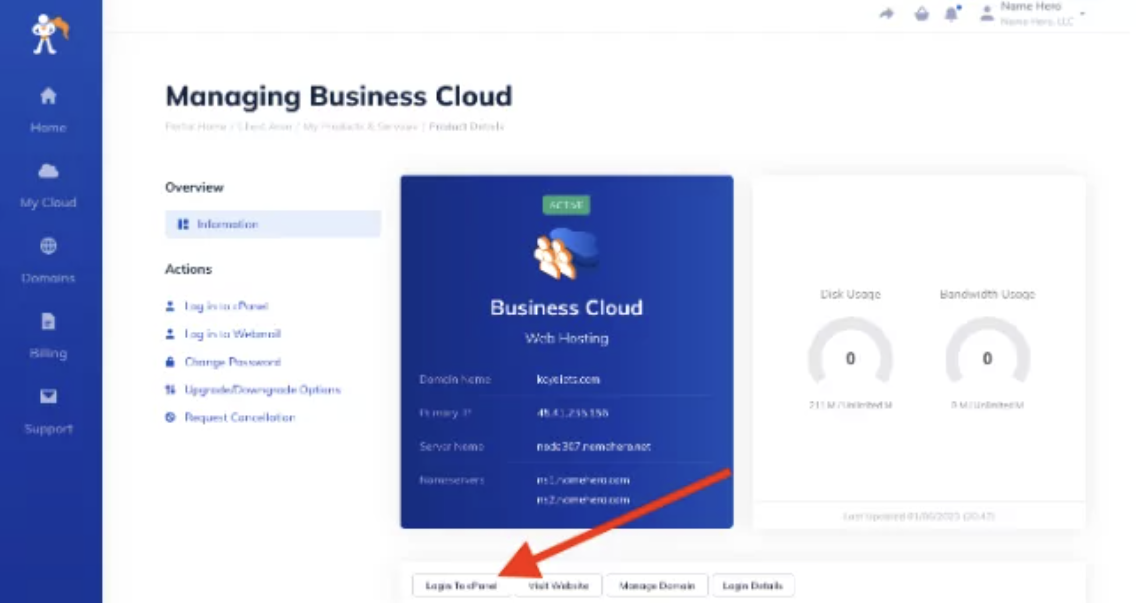This screenshot has height=608, width=1136.
Task: Click the Name Hero logo in sidebar
Action: [49, 33]
